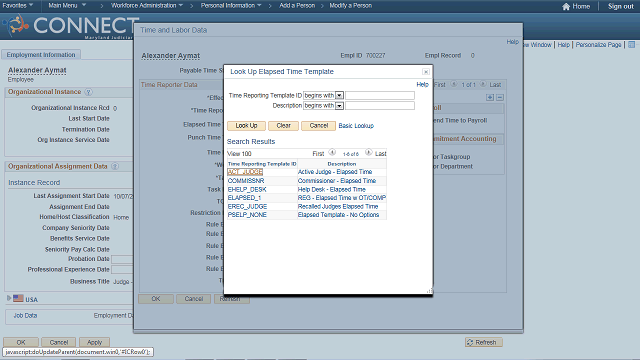Open Organizational Instance help icon
Viewport: 640px width, 360px height.
[88, 92]
